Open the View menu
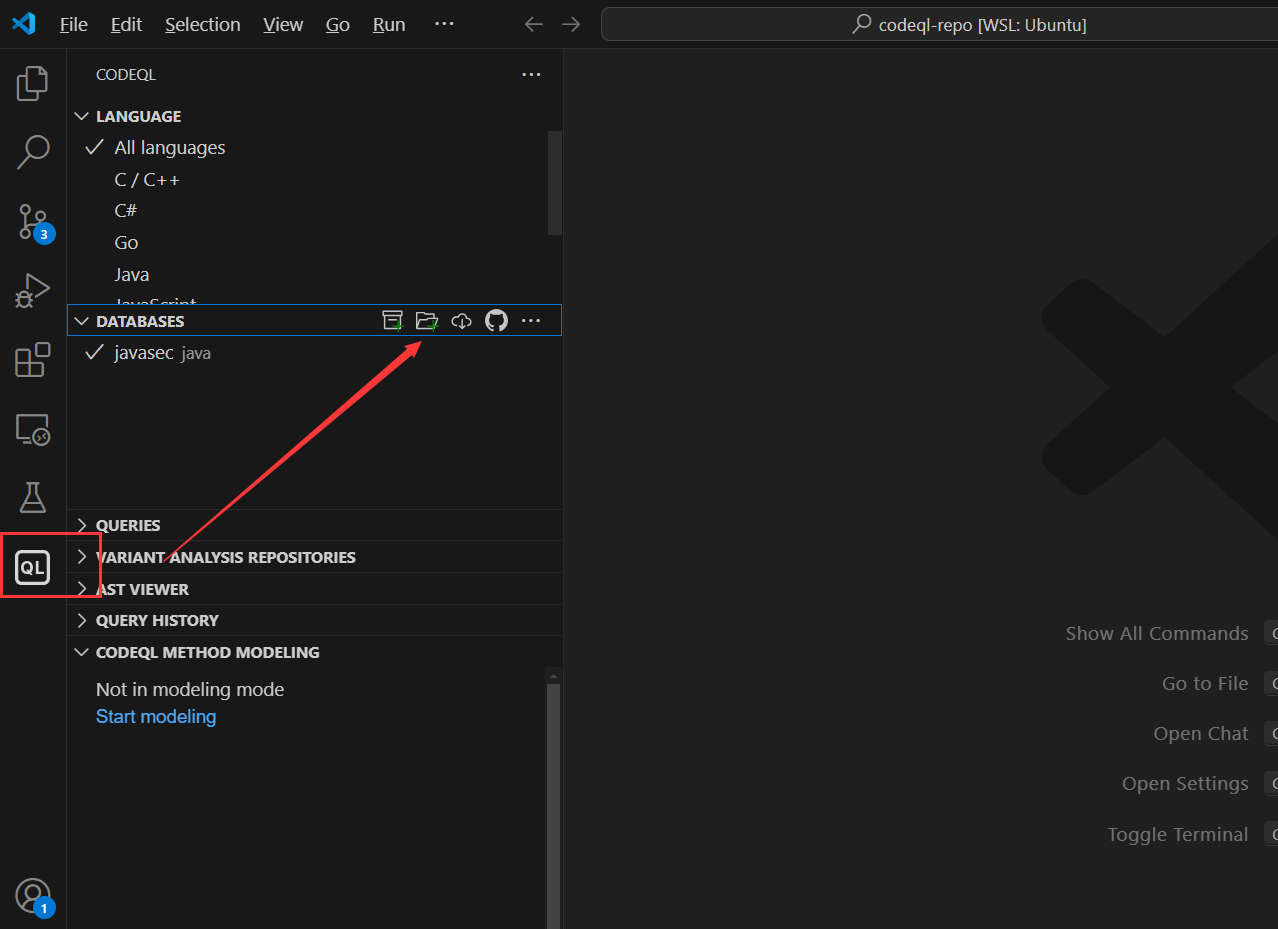Screen dimensions: 1278x929 tap(283, 24)
